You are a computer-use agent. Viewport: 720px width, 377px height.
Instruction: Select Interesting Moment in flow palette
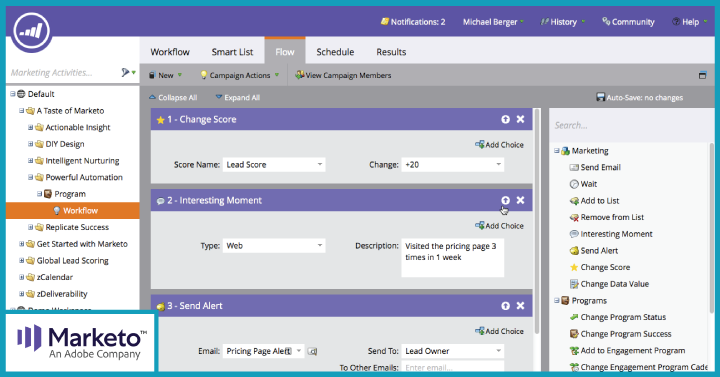click(x=611, y=234)
